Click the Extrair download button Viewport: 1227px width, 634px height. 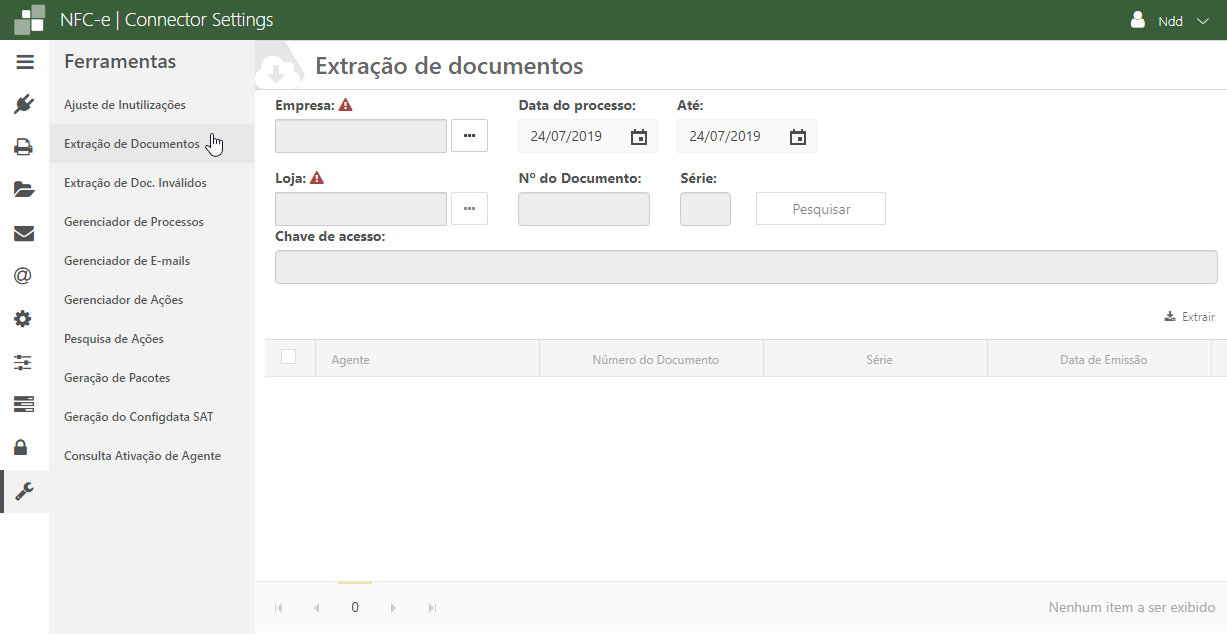(x=1190, y=317)
